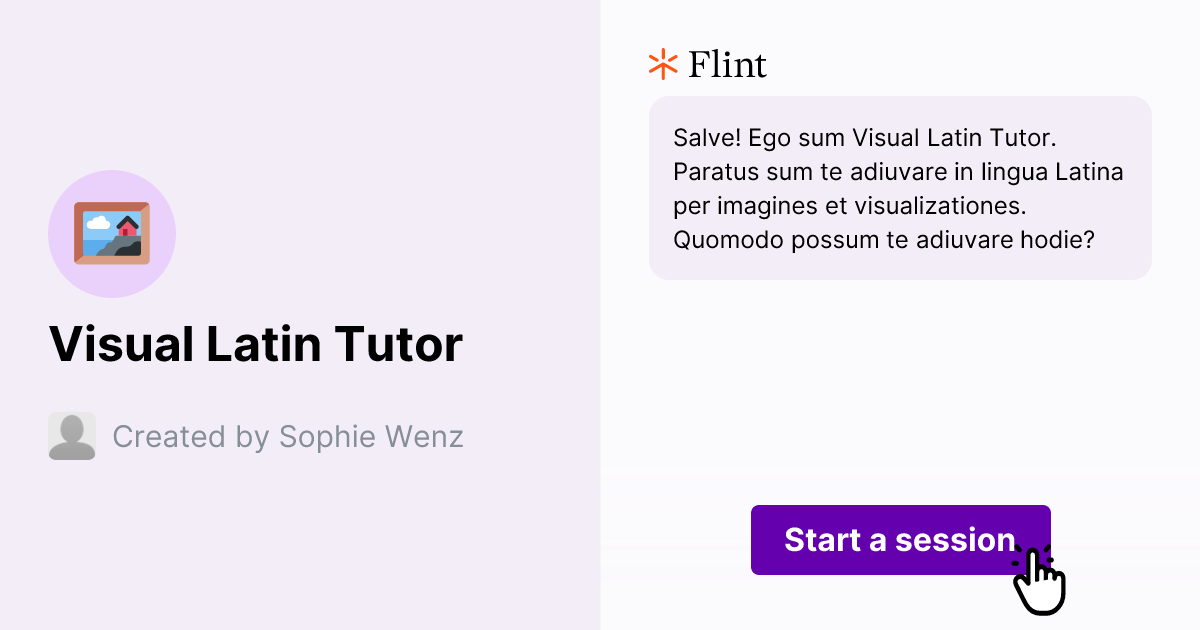Click the orange Flint asterisk logo

point(661,64)
